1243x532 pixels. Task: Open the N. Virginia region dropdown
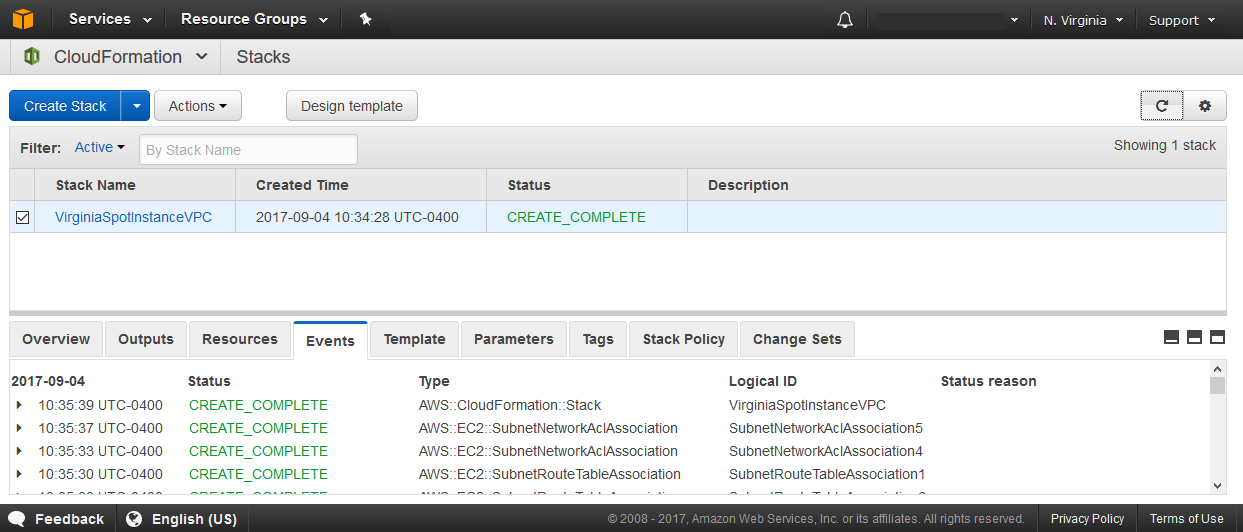[1083, 20]
